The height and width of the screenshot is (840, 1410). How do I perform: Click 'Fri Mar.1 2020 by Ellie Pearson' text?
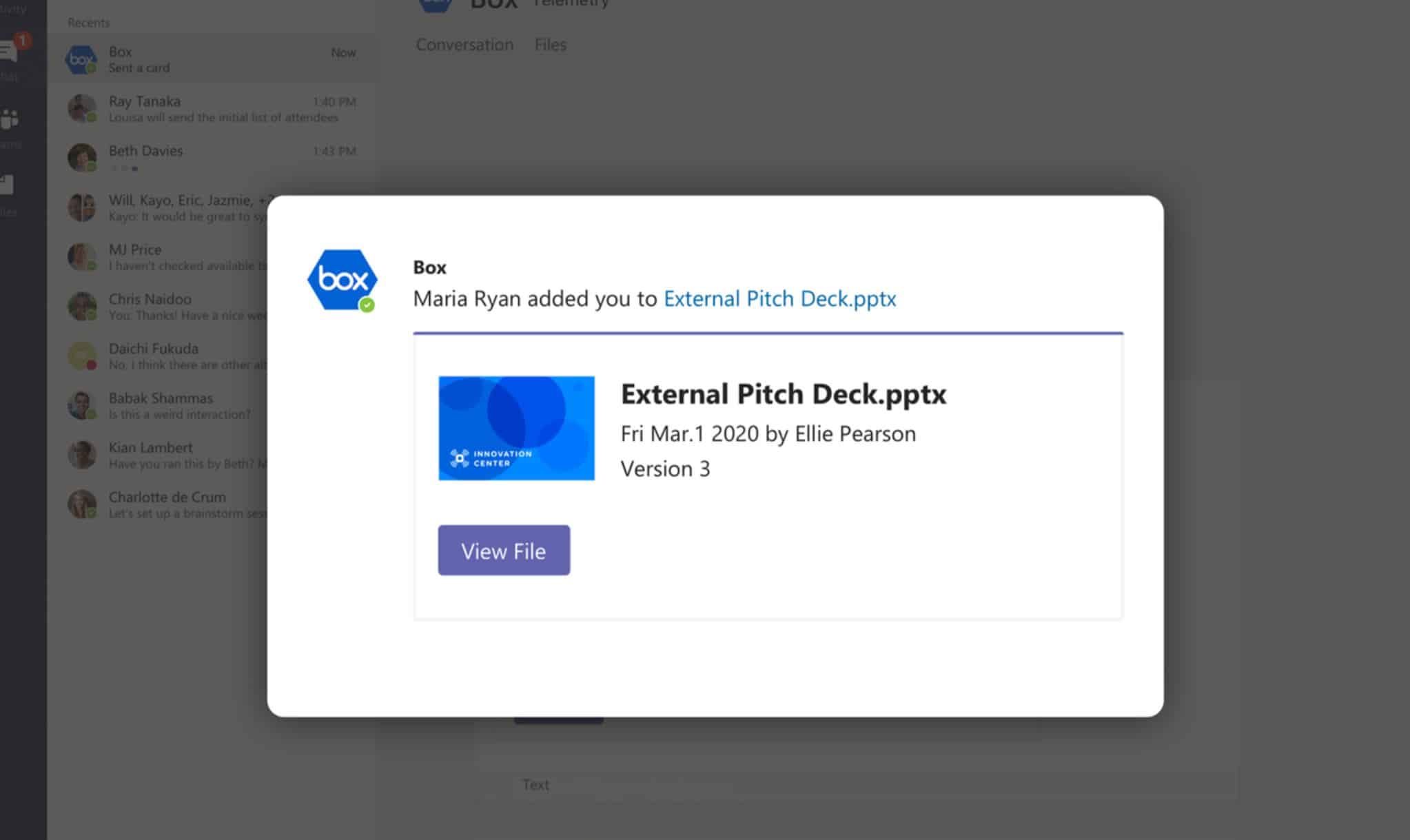[768, 434]
